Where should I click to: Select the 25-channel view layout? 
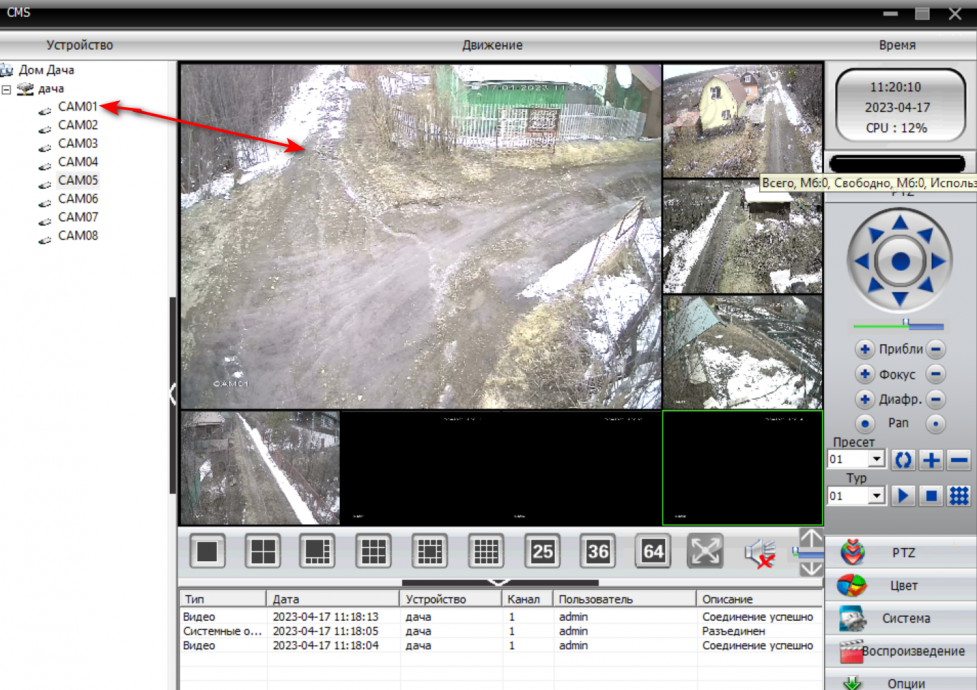542,551
